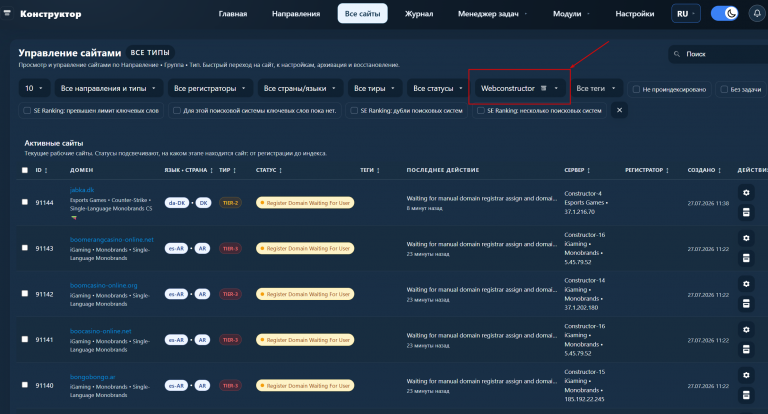Expand 'Все регистраторы' dropdown
The image size is (768, 414).
click(x=211, y=88)
